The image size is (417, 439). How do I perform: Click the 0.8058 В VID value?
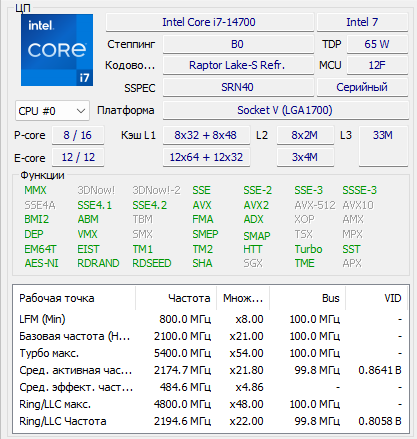pos(380,421)
